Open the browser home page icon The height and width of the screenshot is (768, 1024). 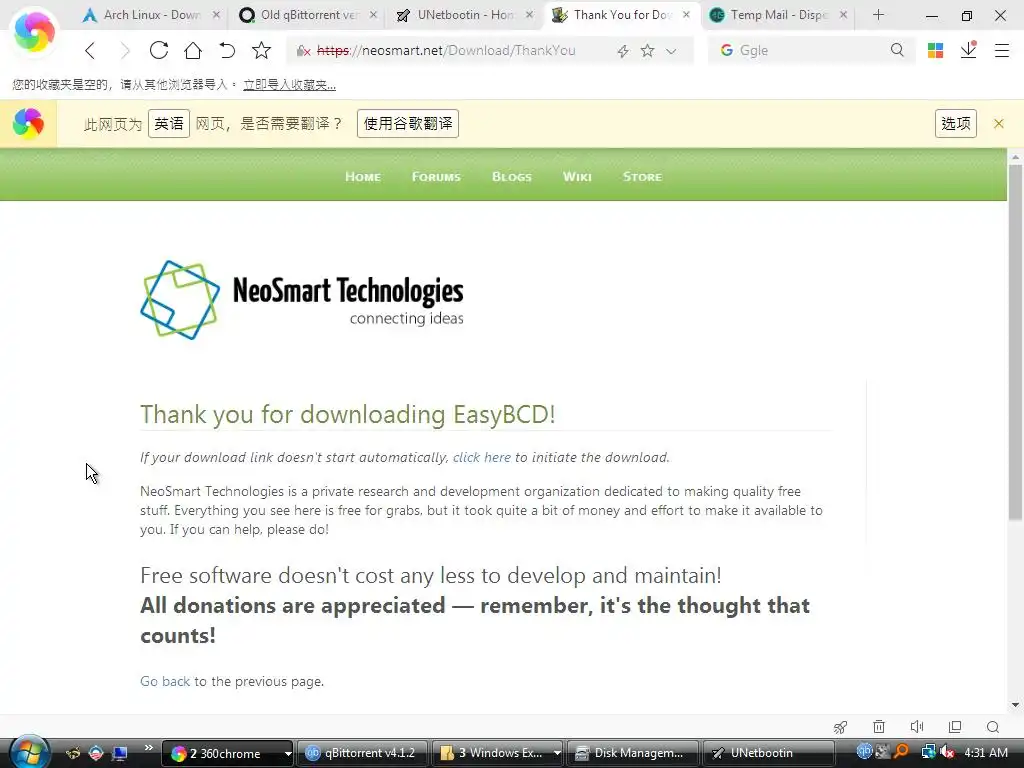point(193,50)
